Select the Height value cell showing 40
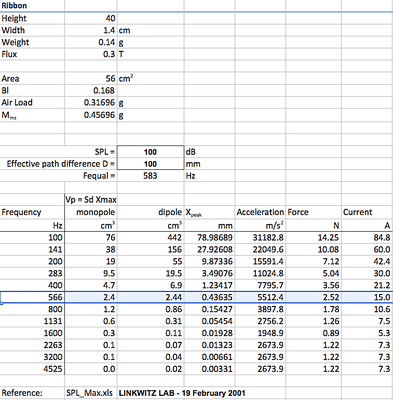 click(x=91, y=18)
